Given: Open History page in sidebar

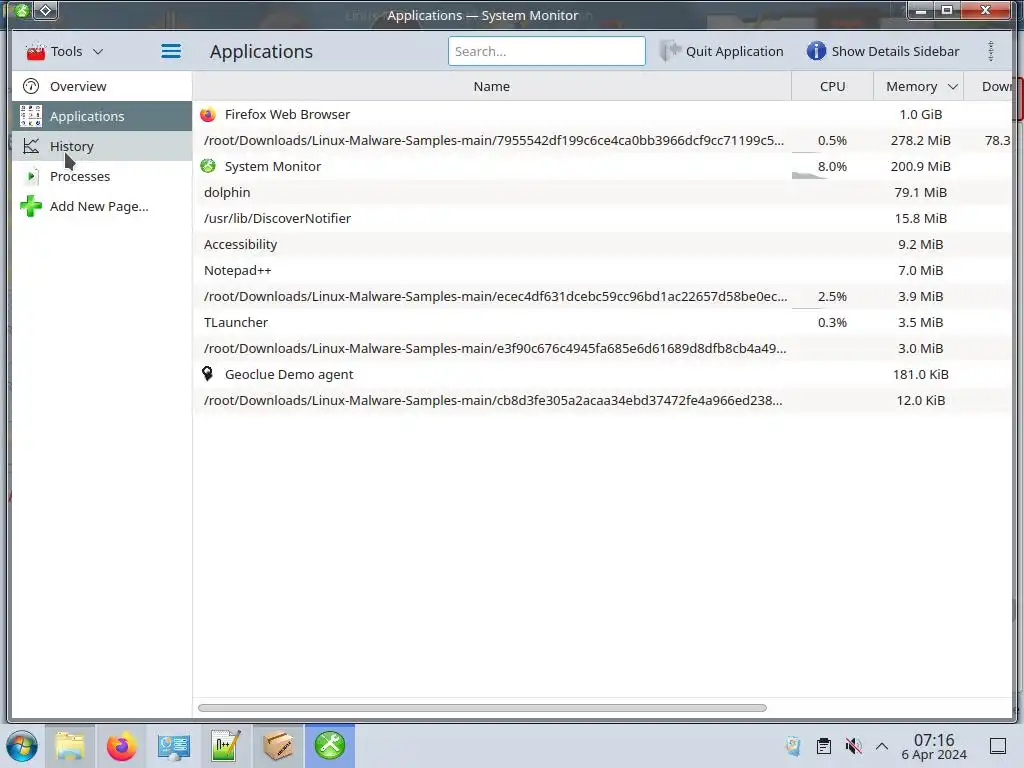Looking at the screenshot, I should click(x=102, y=146).
